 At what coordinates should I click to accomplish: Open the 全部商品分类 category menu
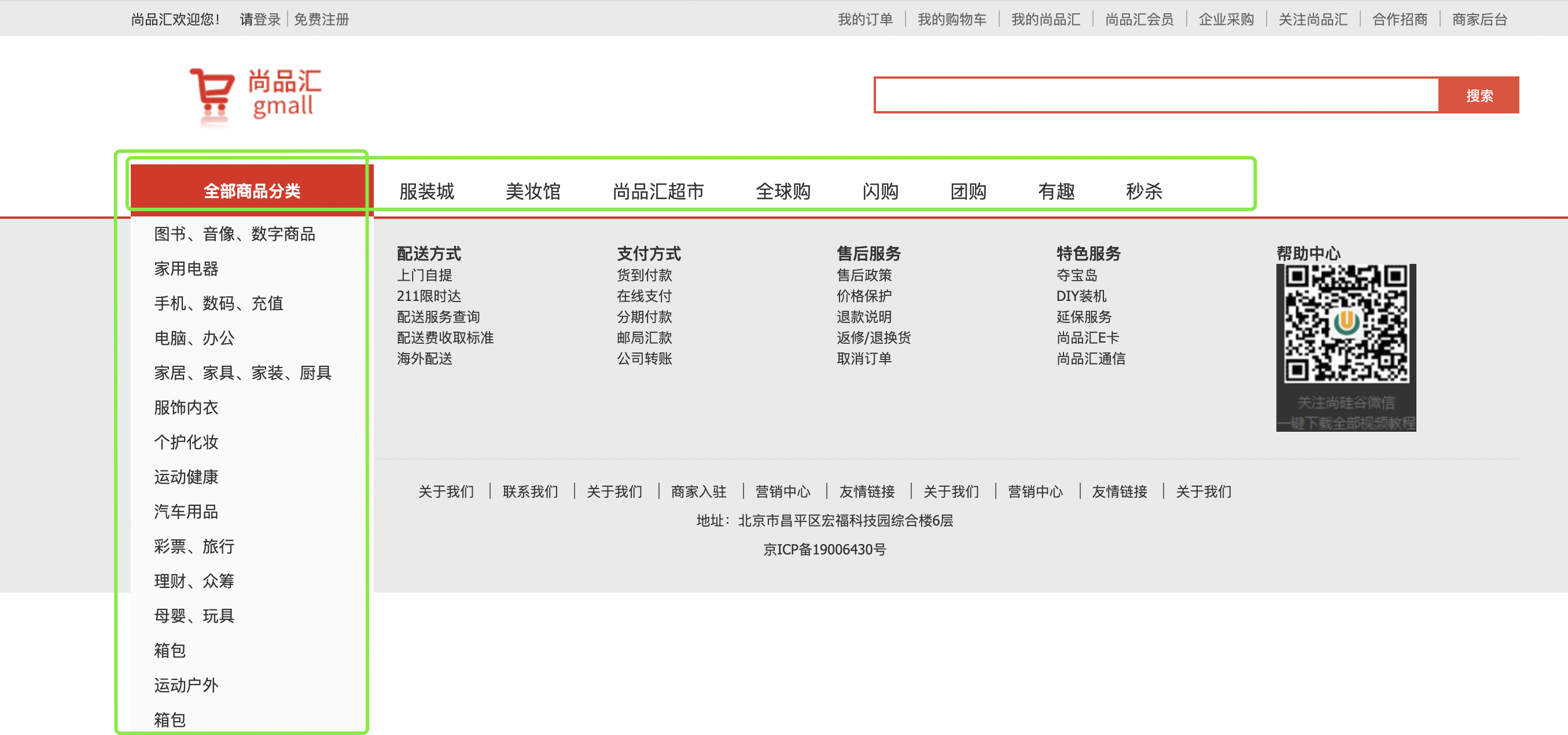251,190
